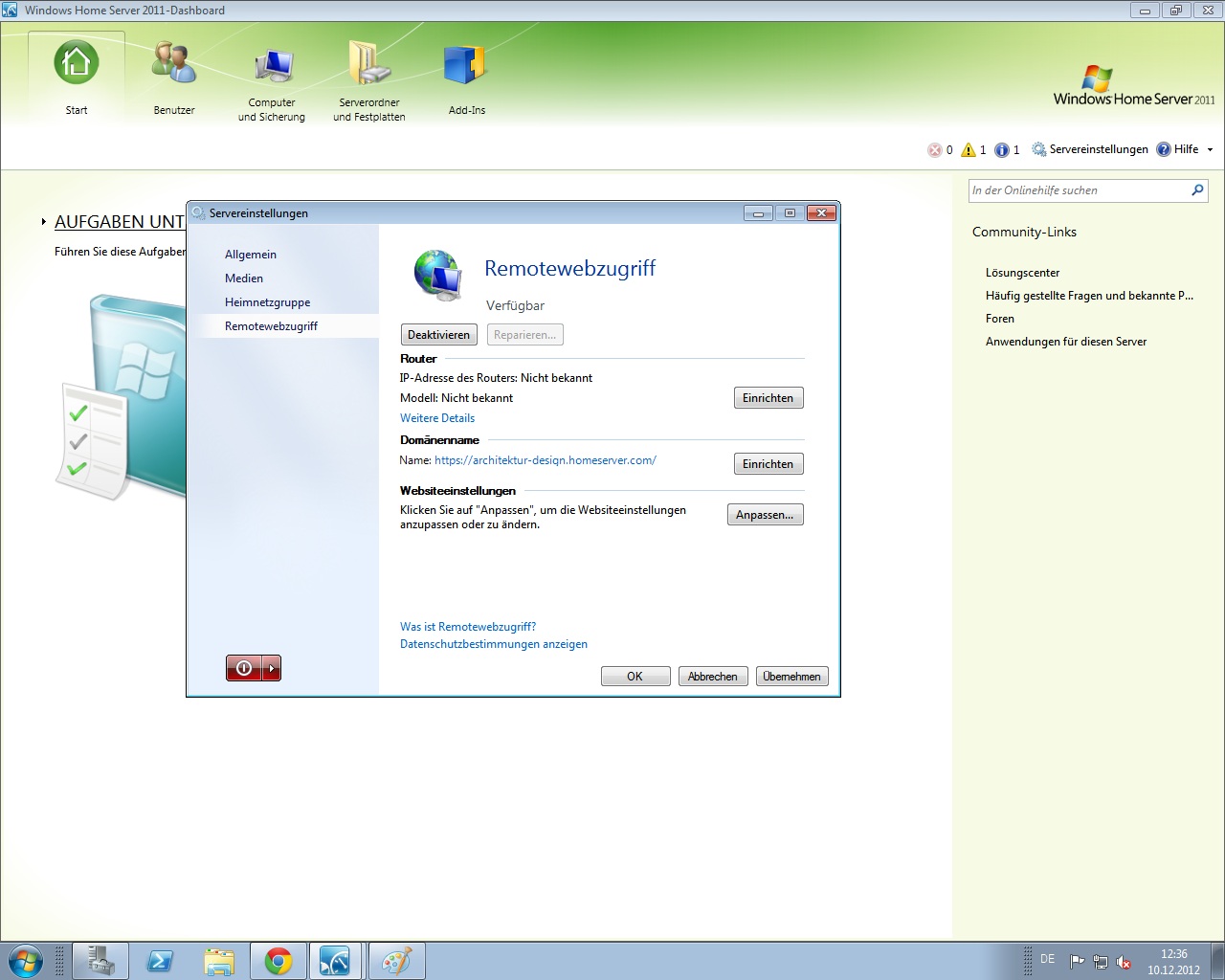This screenshot has height=980, width=1225.
Task: Select Medien in settings sidebar
Action: [244, 278]
